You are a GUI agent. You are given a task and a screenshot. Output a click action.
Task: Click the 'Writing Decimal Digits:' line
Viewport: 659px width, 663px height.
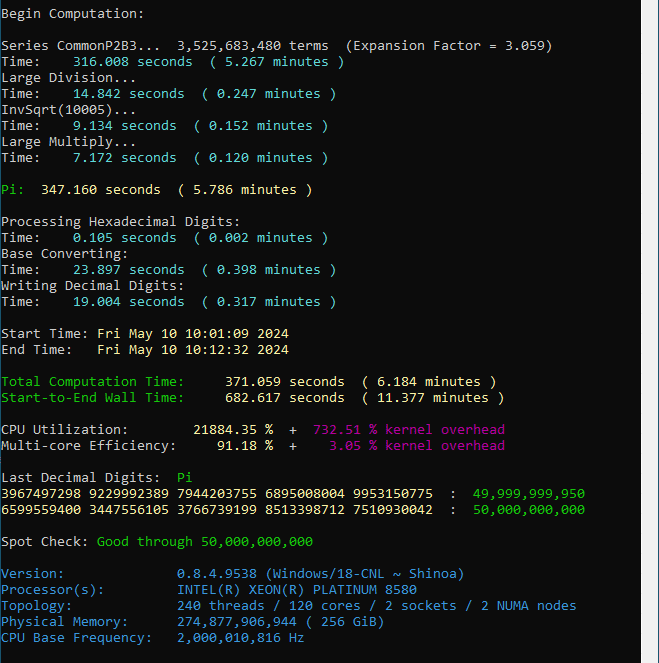[x=93, y=286]
